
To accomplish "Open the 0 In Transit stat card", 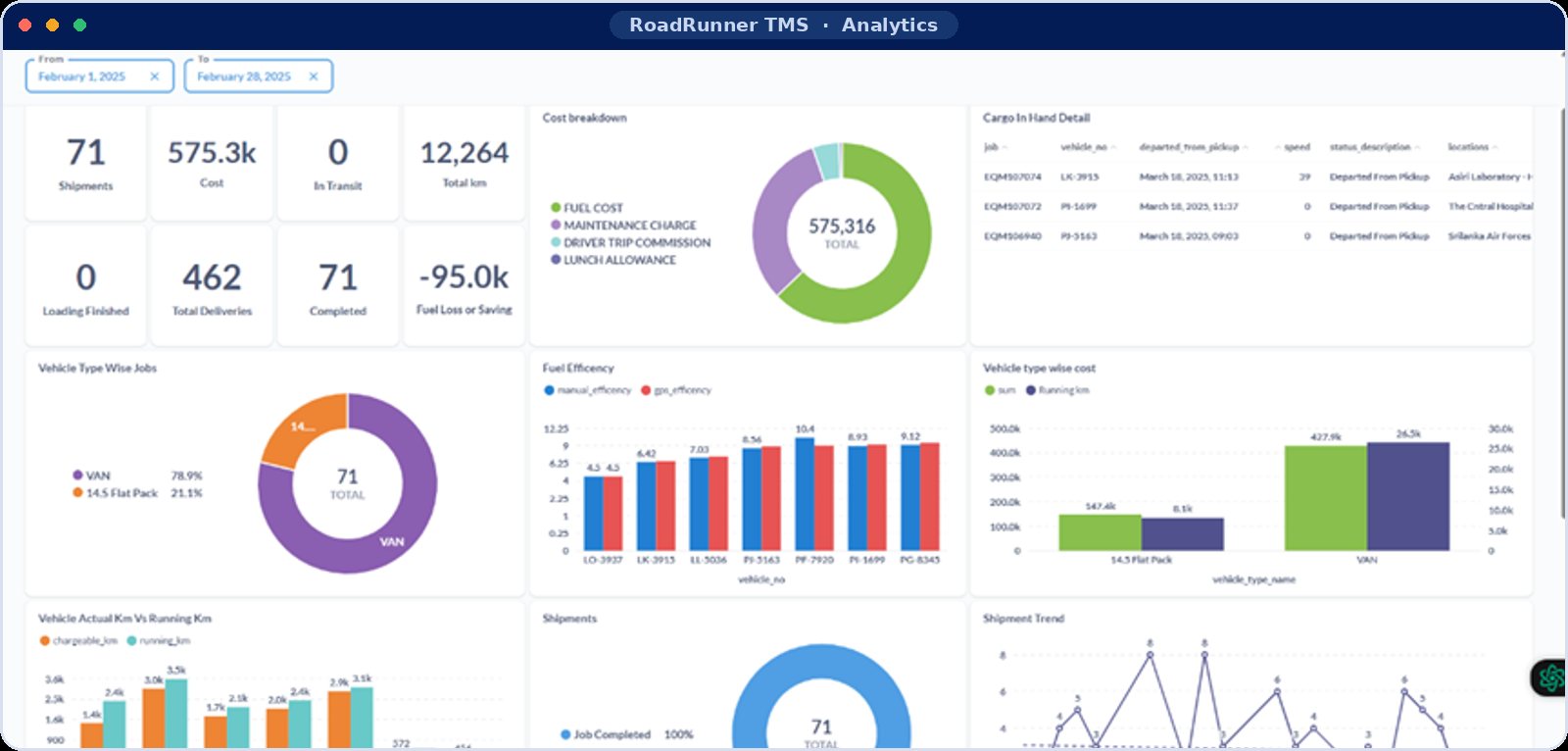I will [338, 164].
